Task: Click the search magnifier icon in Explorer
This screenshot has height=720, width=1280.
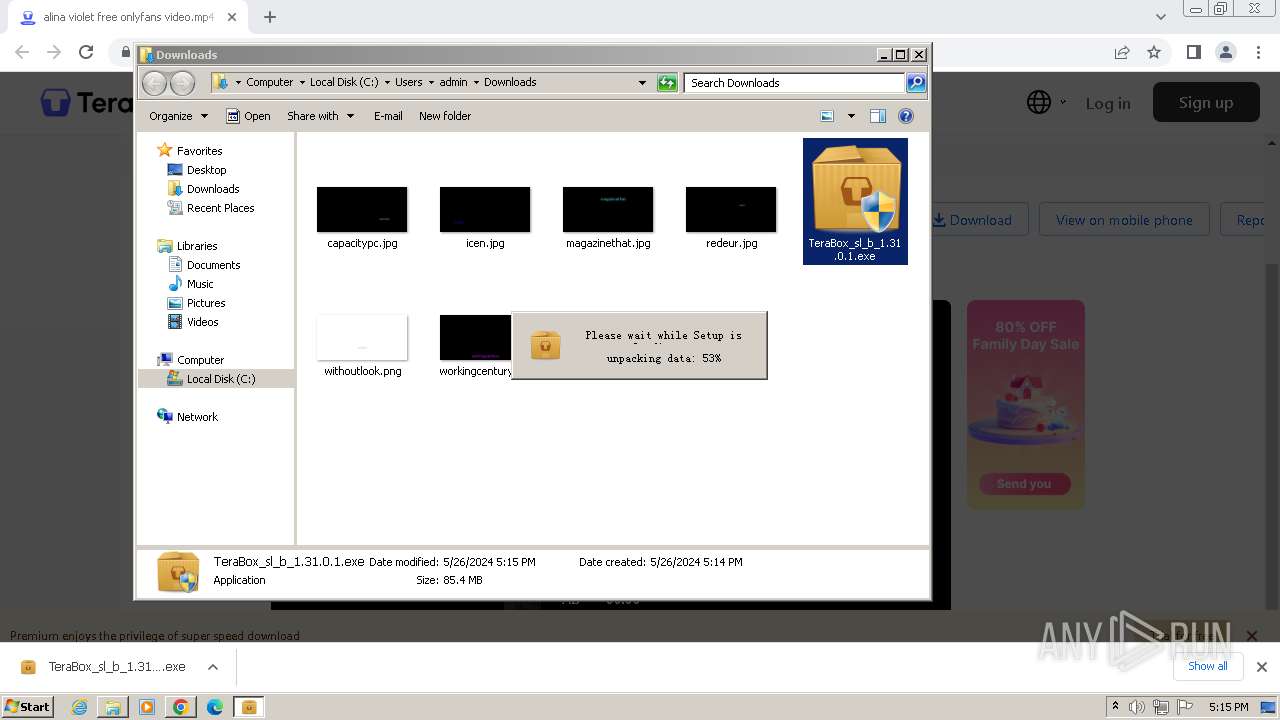Action: click(916, 83)
